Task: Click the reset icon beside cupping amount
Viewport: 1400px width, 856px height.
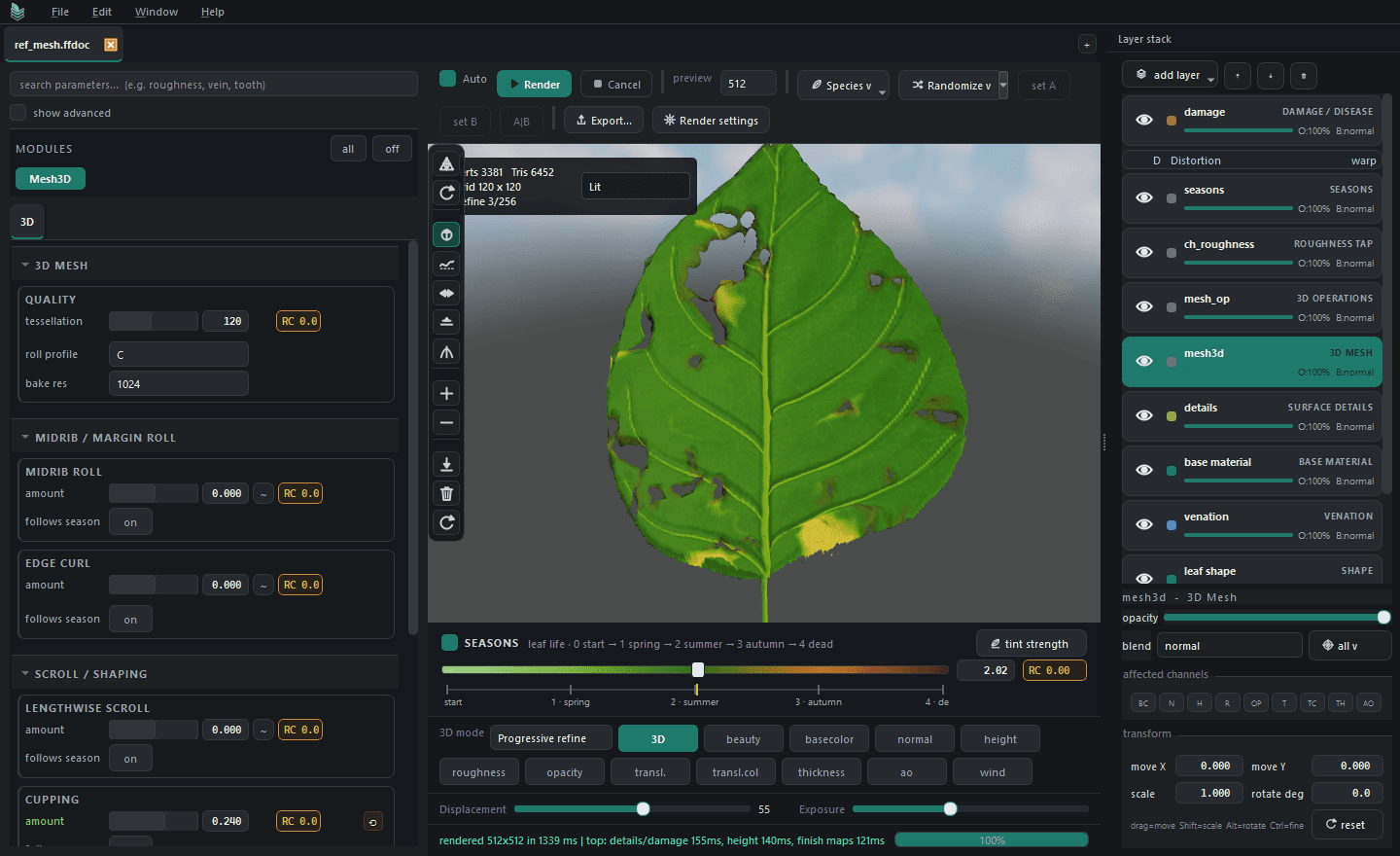Action: point(372,822)
